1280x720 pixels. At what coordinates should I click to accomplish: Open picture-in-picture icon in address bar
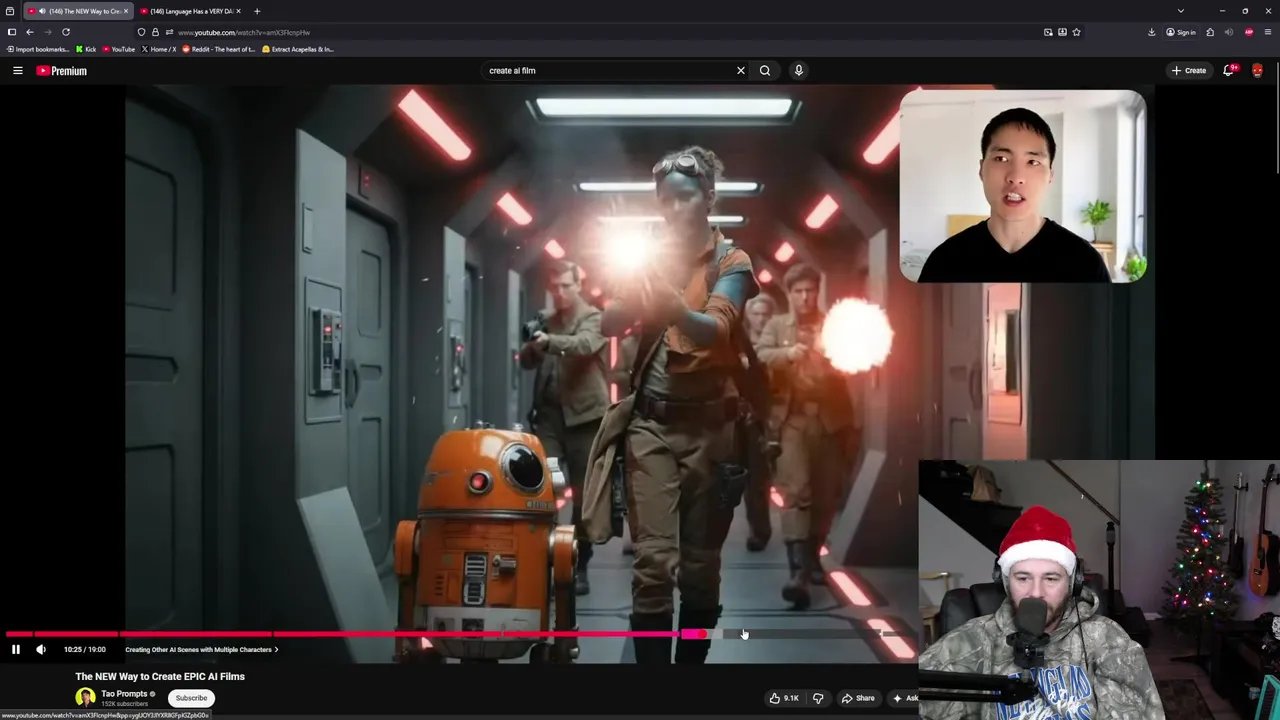pyautogui.click(x=1048, y=32)
